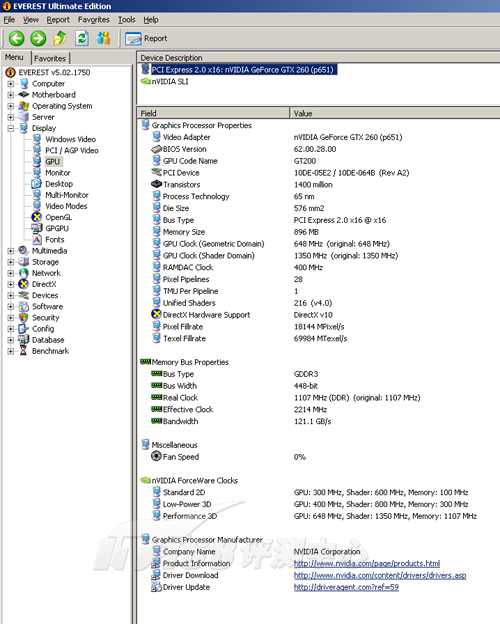Click the Up folder arrow toolbar icon
The image size is (500, 624).
pos(60,38)
